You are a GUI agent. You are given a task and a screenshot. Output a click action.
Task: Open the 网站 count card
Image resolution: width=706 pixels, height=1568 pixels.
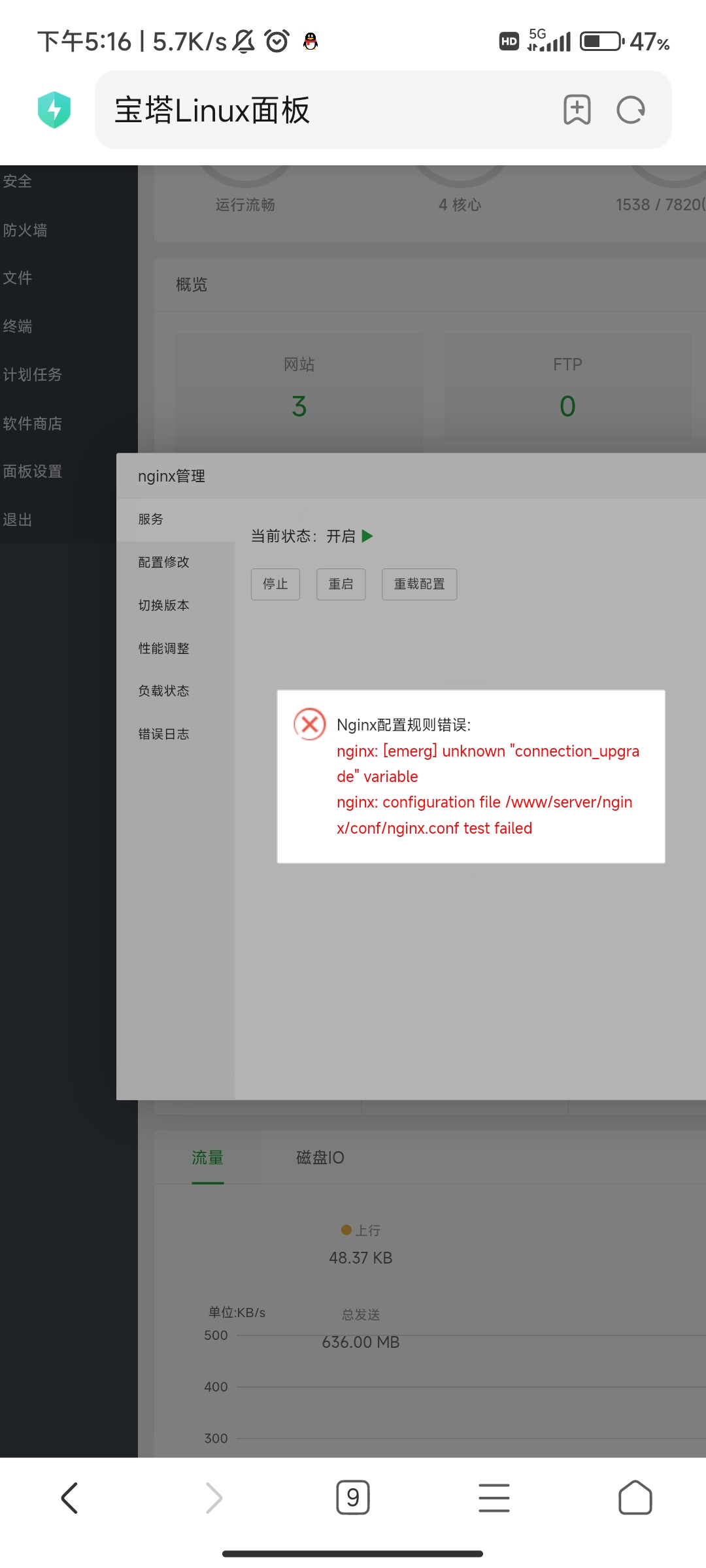click(299, 387)
